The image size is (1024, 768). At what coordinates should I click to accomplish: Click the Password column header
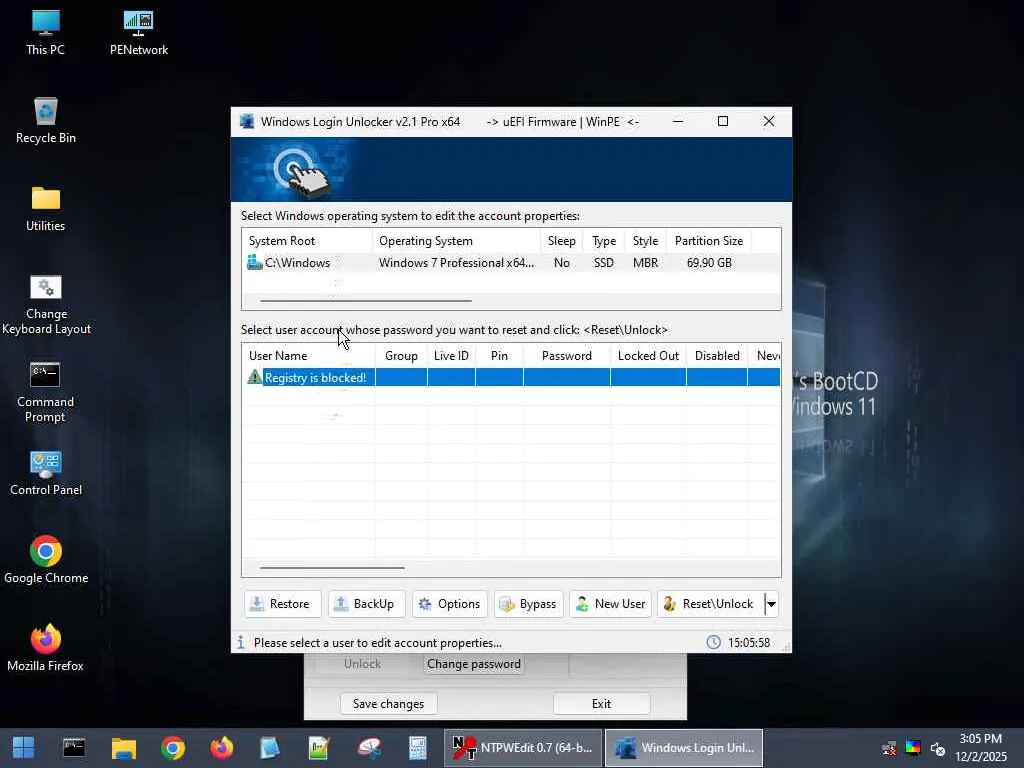566,356
